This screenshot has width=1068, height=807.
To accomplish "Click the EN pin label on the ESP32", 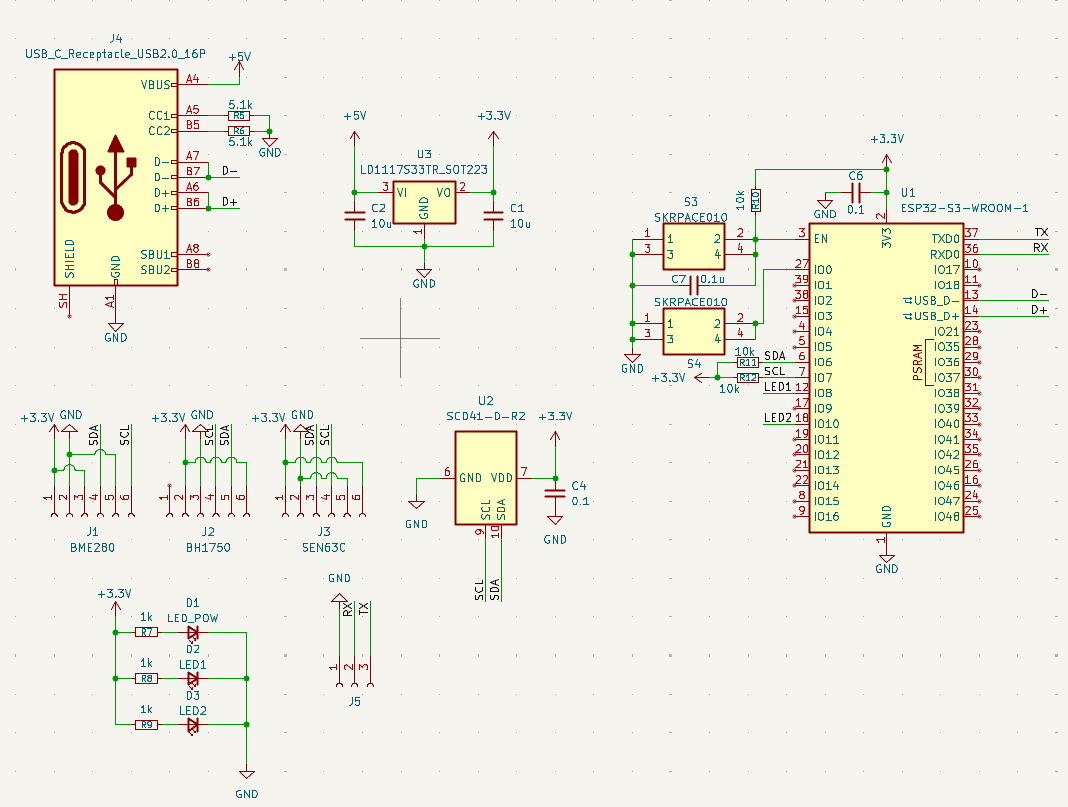I will 821,239.
